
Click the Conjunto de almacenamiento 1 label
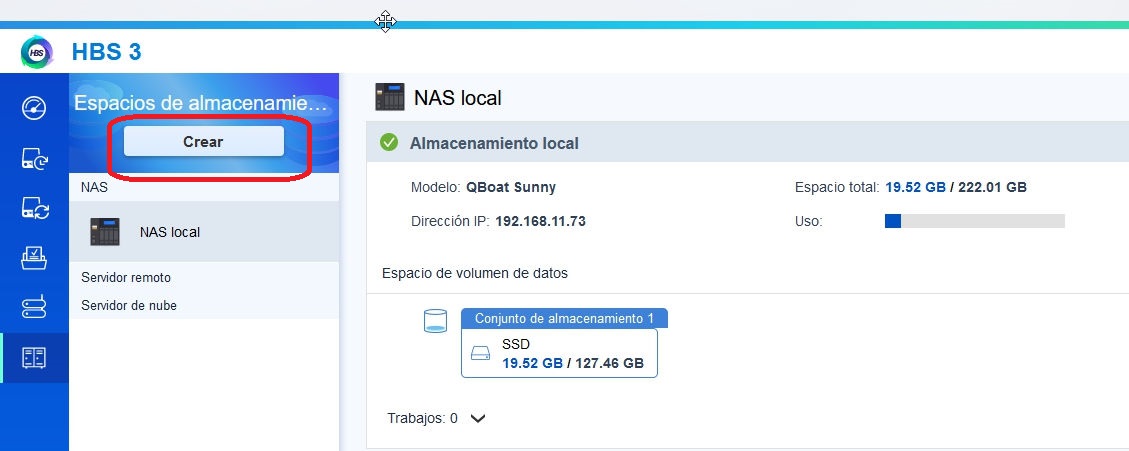pos(564,318)
